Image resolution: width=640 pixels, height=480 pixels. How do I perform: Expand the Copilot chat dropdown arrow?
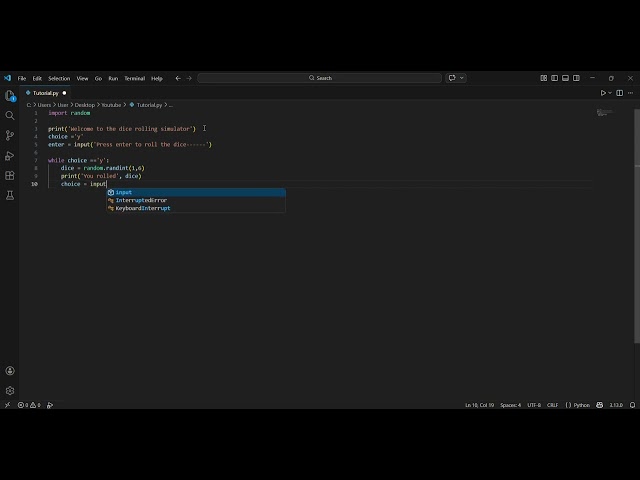coord(462,78)
